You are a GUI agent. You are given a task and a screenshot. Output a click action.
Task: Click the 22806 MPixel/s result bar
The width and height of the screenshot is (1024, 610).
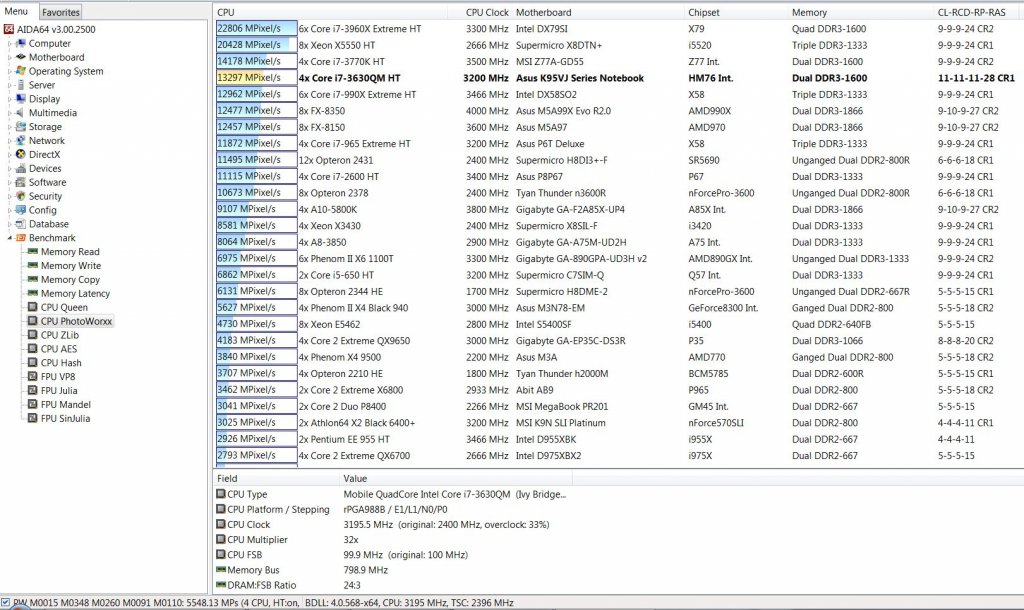[x=257, y=29]
